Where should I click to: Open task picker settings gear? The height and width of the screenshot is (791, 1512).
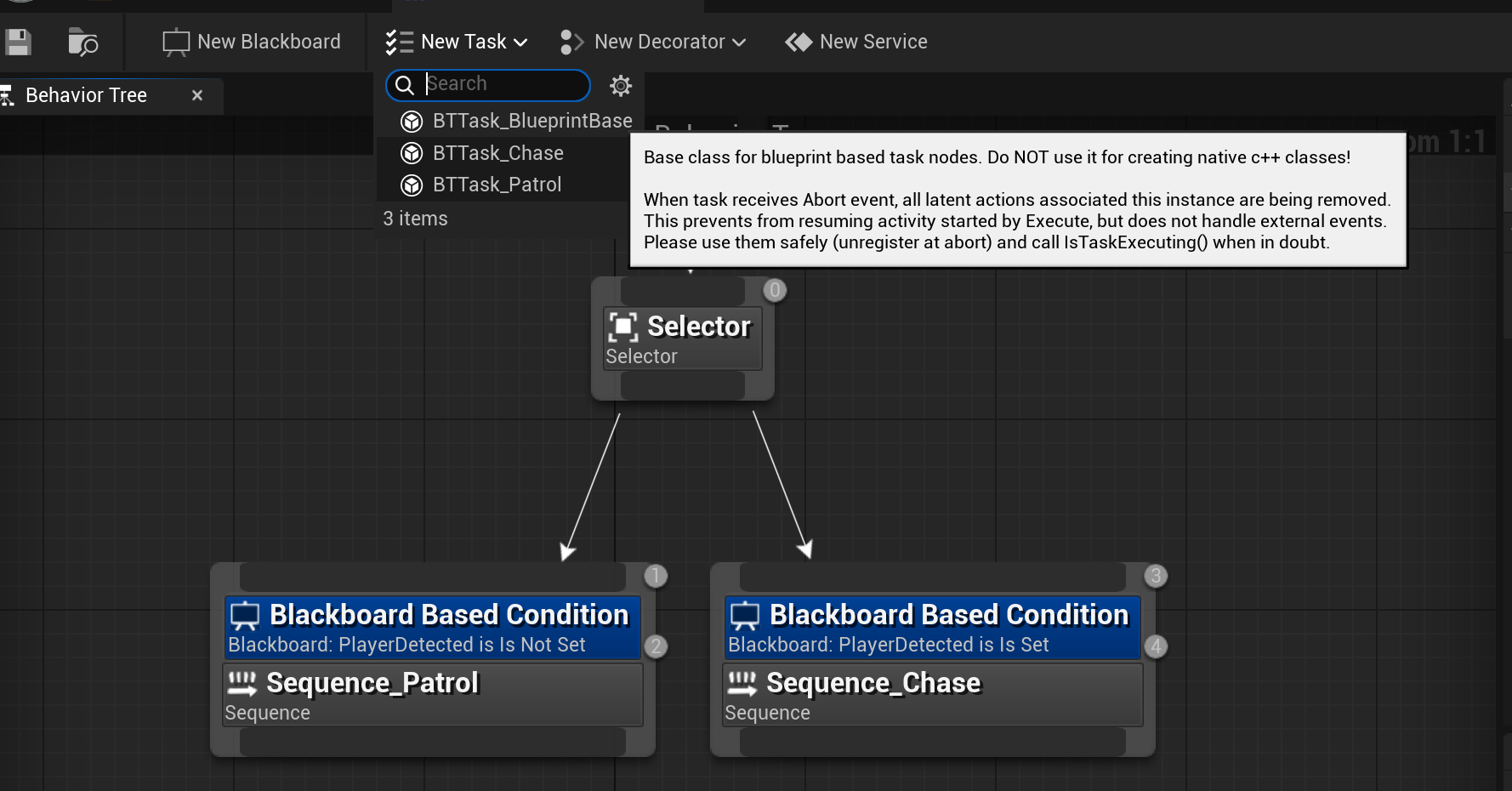pos(621,85)
